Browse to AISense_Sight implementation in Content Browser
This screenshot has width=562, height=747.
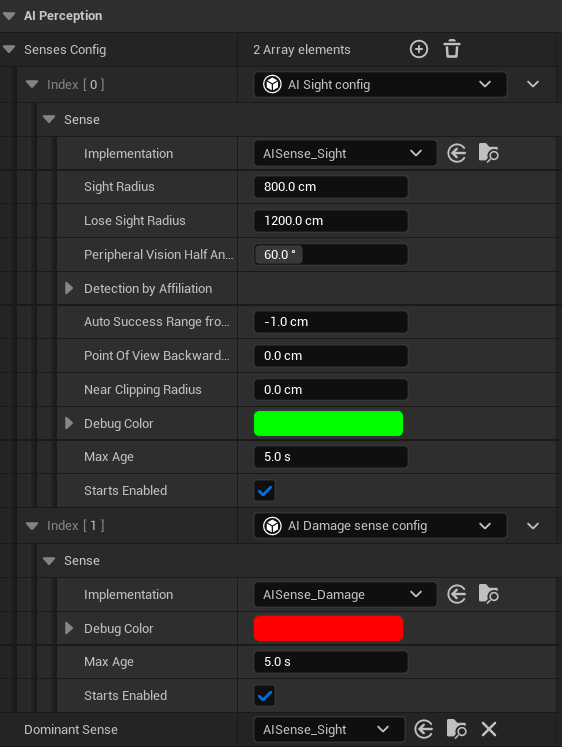pos(488,153)
